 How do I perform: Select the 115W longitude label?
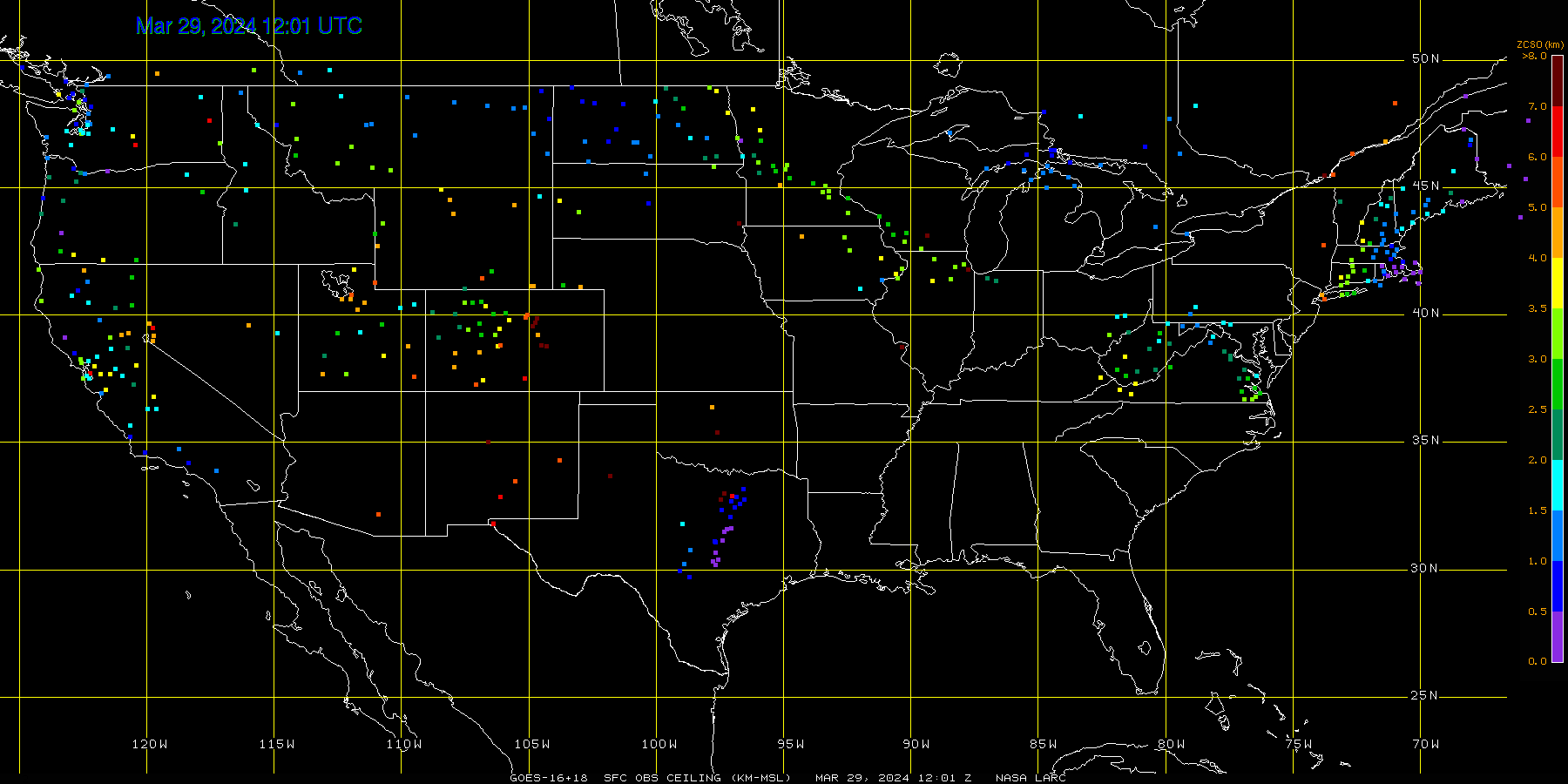tap(277, 745)
